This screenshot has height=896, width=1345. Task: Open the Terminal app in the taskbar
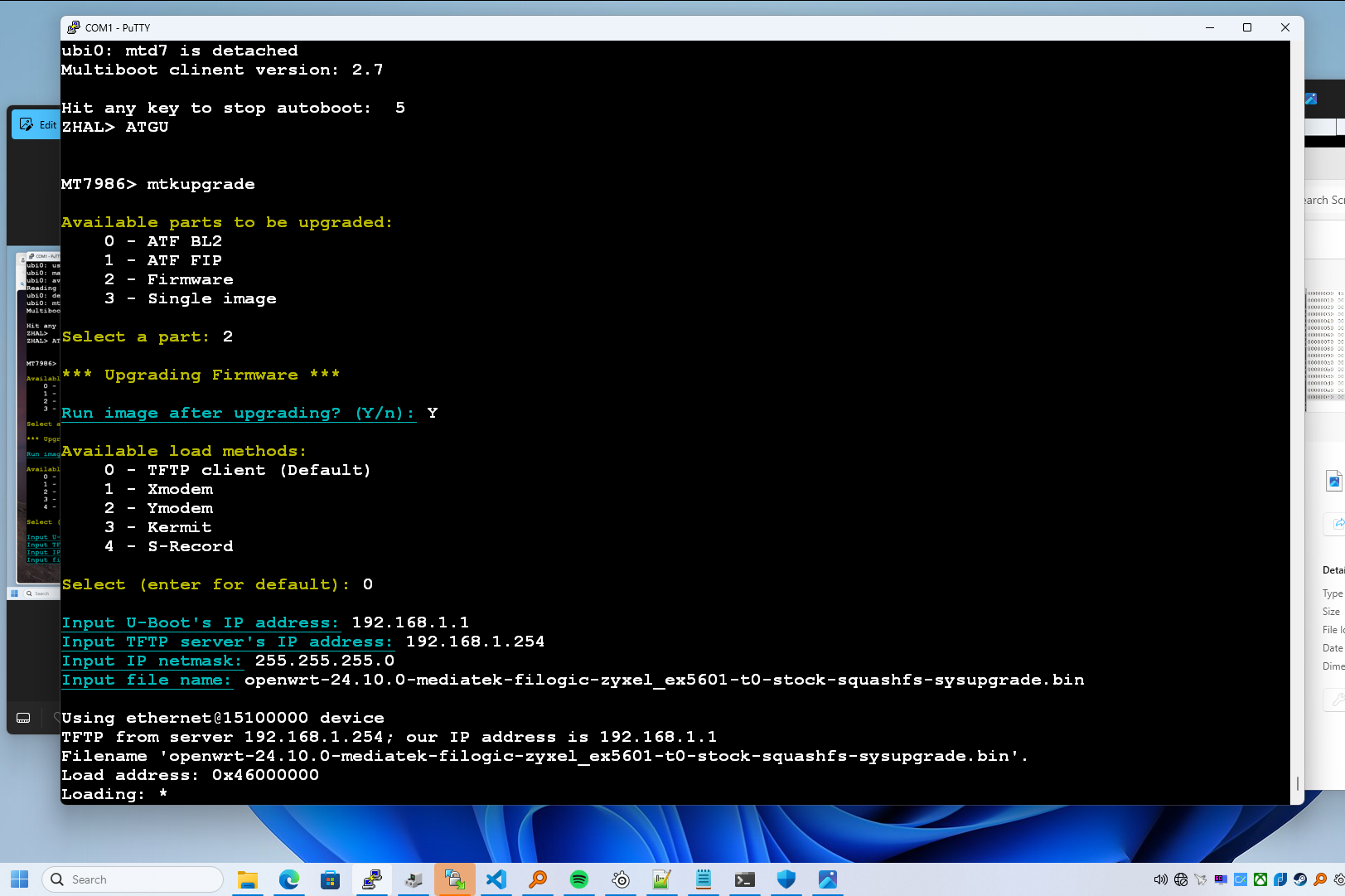tap(744, 879)
